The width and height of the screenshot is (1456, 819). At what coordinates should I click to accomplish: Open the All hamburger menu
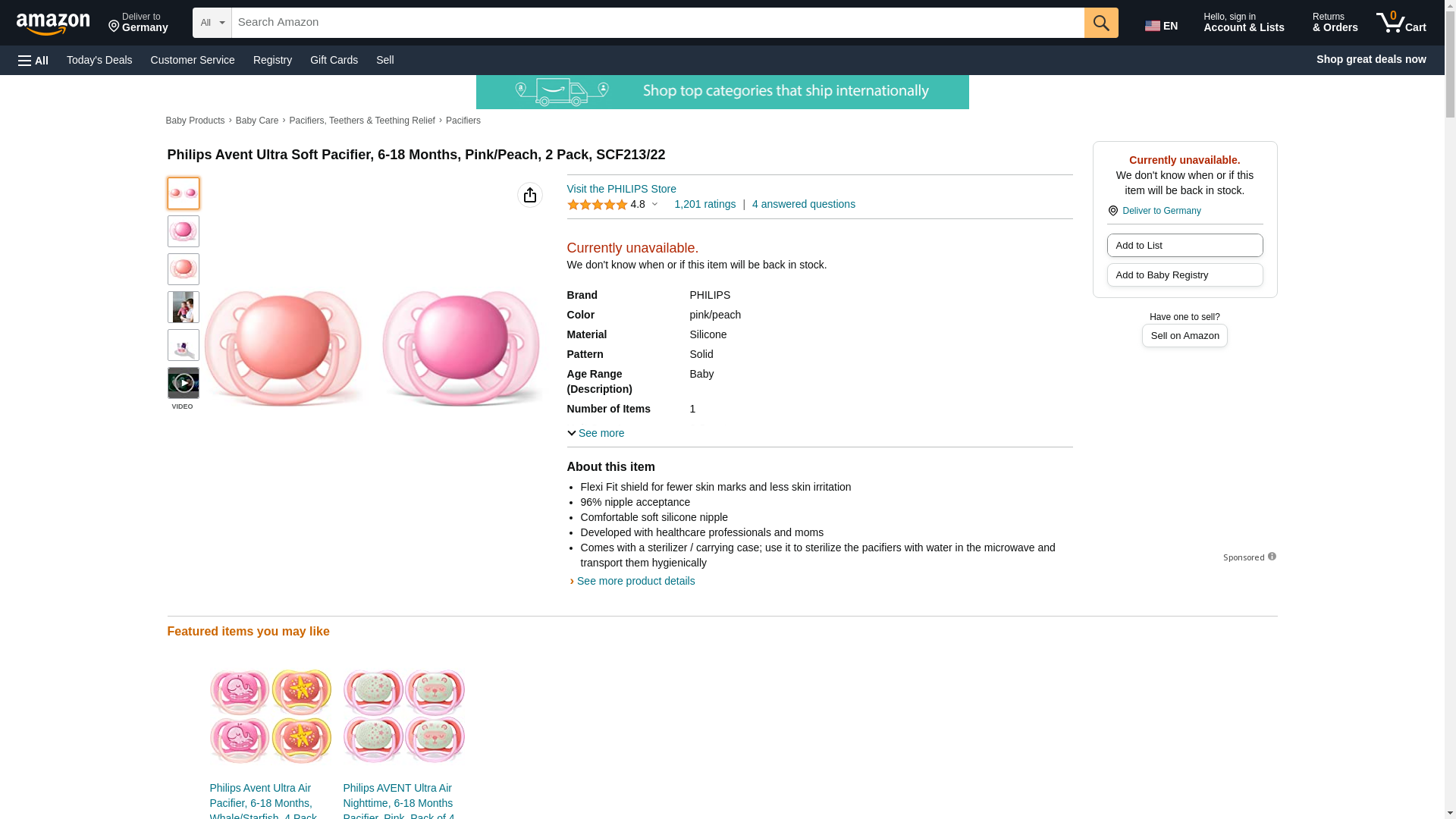33,60
